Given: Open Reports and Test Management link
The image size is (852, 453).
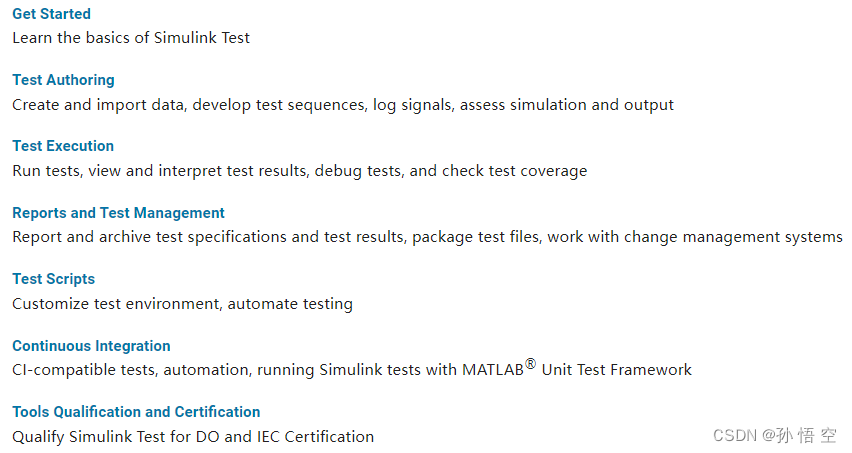Looking at the screenshot, I should tap(118, 213).
